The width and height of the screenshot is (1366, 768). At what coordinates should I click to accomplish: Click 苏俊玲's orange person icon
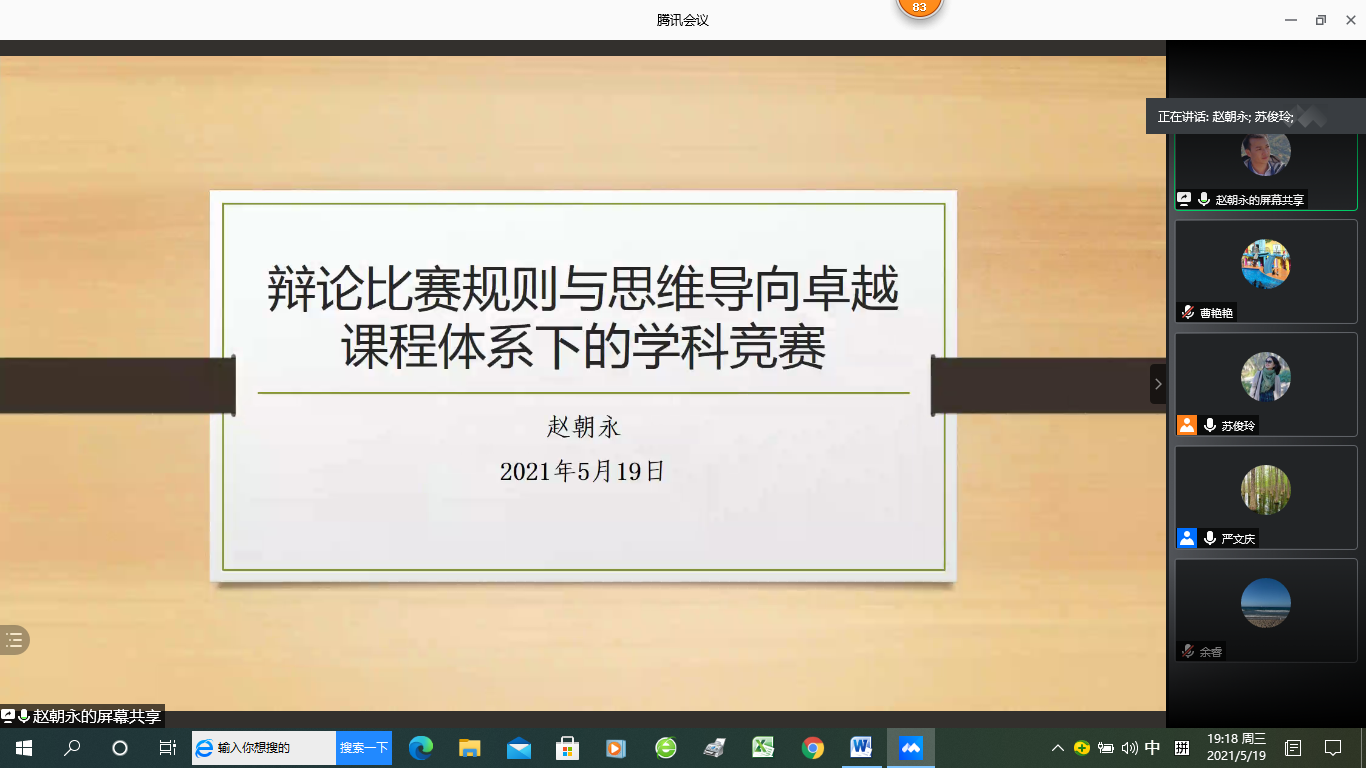coord(1187,425)
